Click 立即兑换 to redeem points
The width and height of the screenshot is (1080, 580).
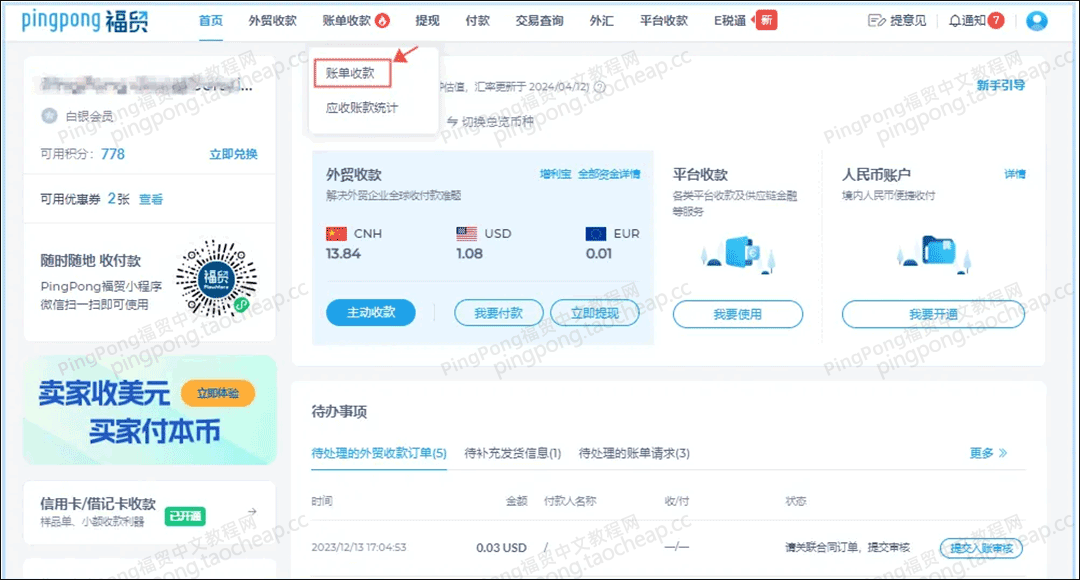(x=233, y=154)
